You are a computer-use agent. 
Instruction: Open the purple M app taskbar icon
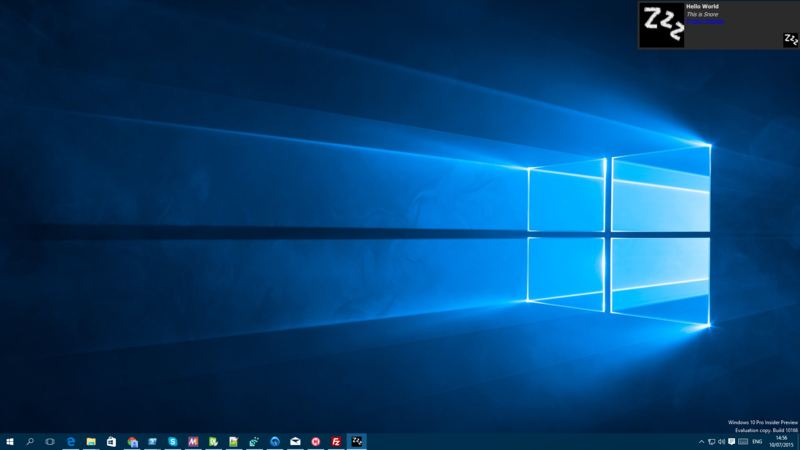point(193,442)
